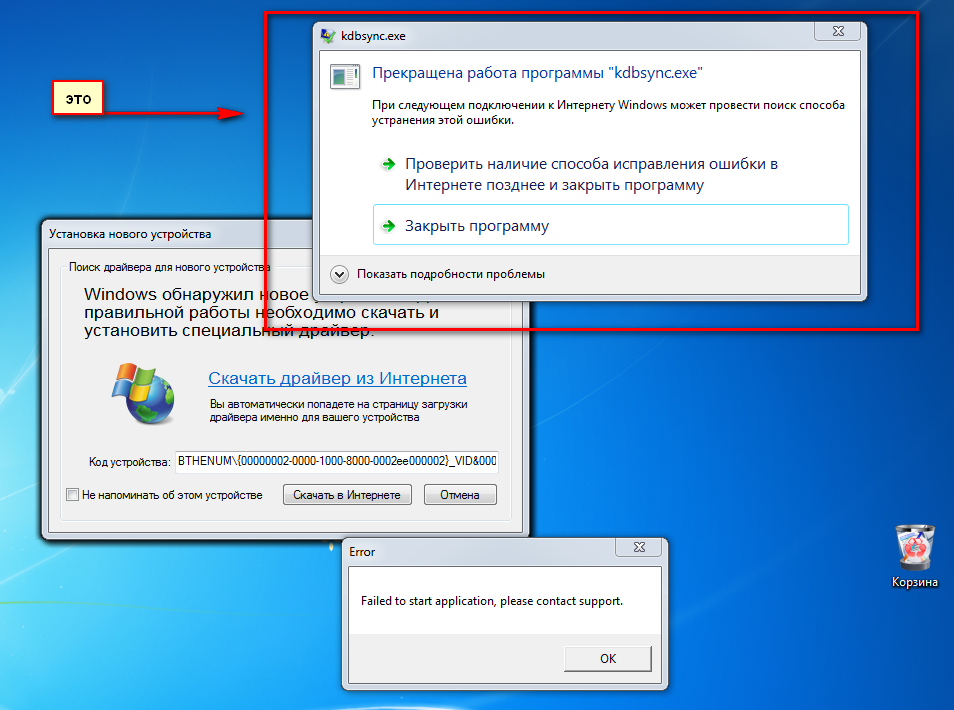Click green arrow next to 'Проверить наличие способа'
Viewport: 954px width, 710px height.
tap(388, 164)
